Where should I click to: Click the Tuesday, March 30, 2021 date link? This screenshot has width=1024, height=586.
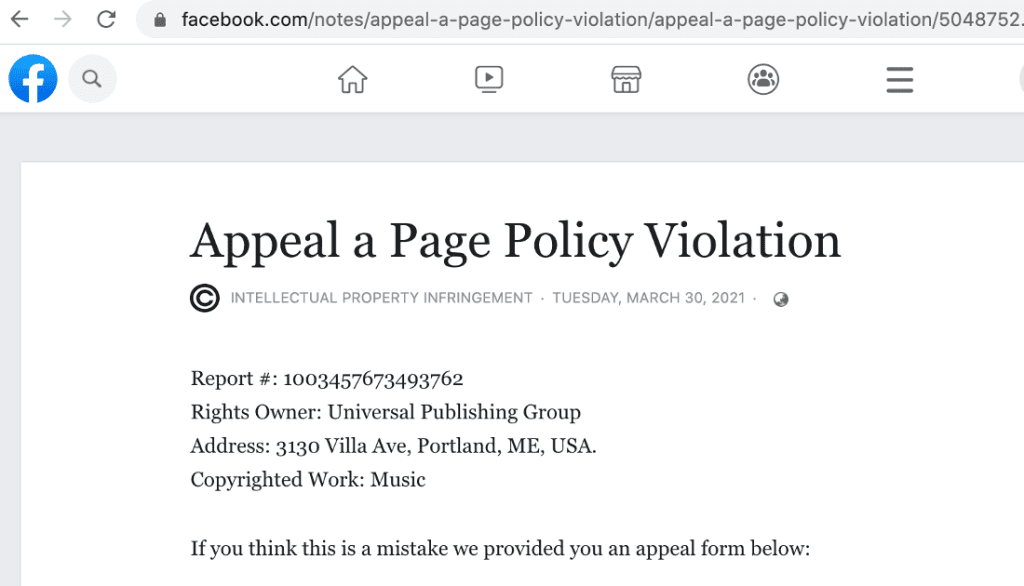coord(648,297)
